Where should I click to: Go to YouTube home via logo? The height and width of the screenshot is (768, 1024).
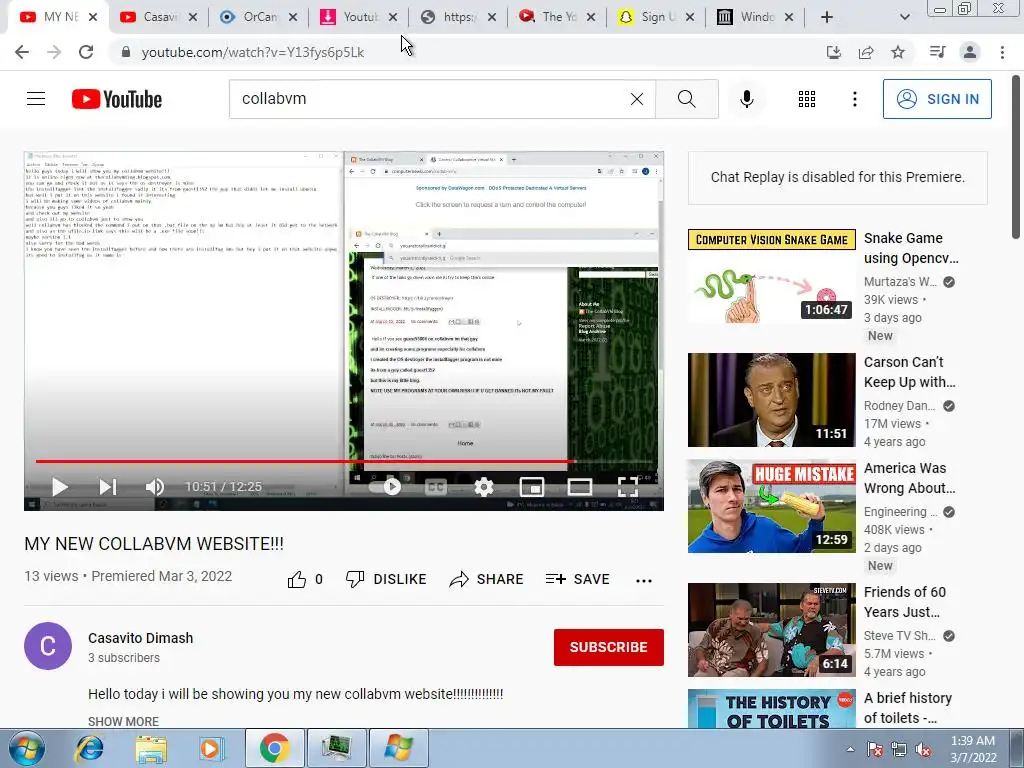tap(117, 99)
